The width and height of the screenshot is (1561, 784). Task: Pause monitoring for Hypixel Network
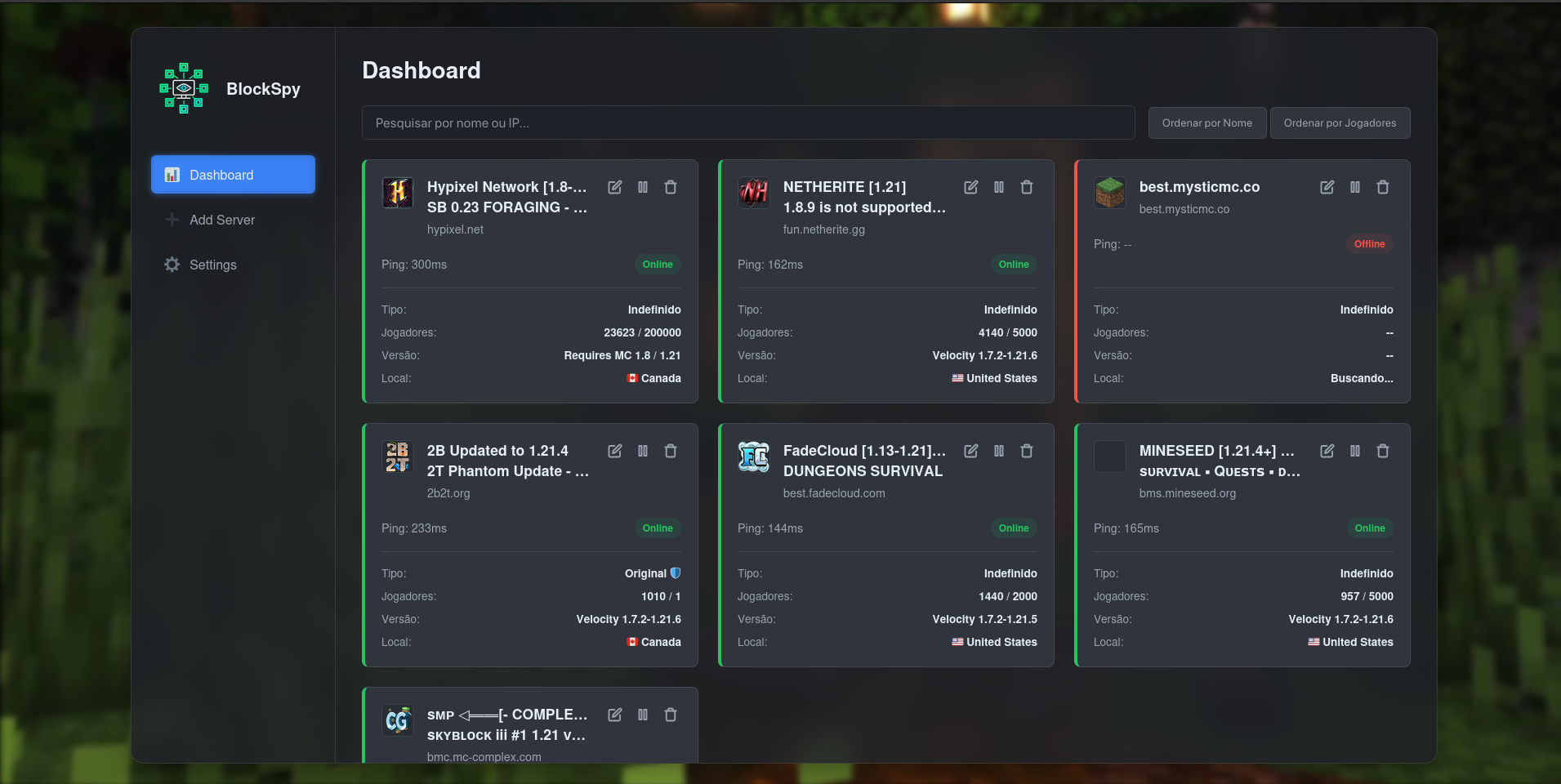coord(643,187)
